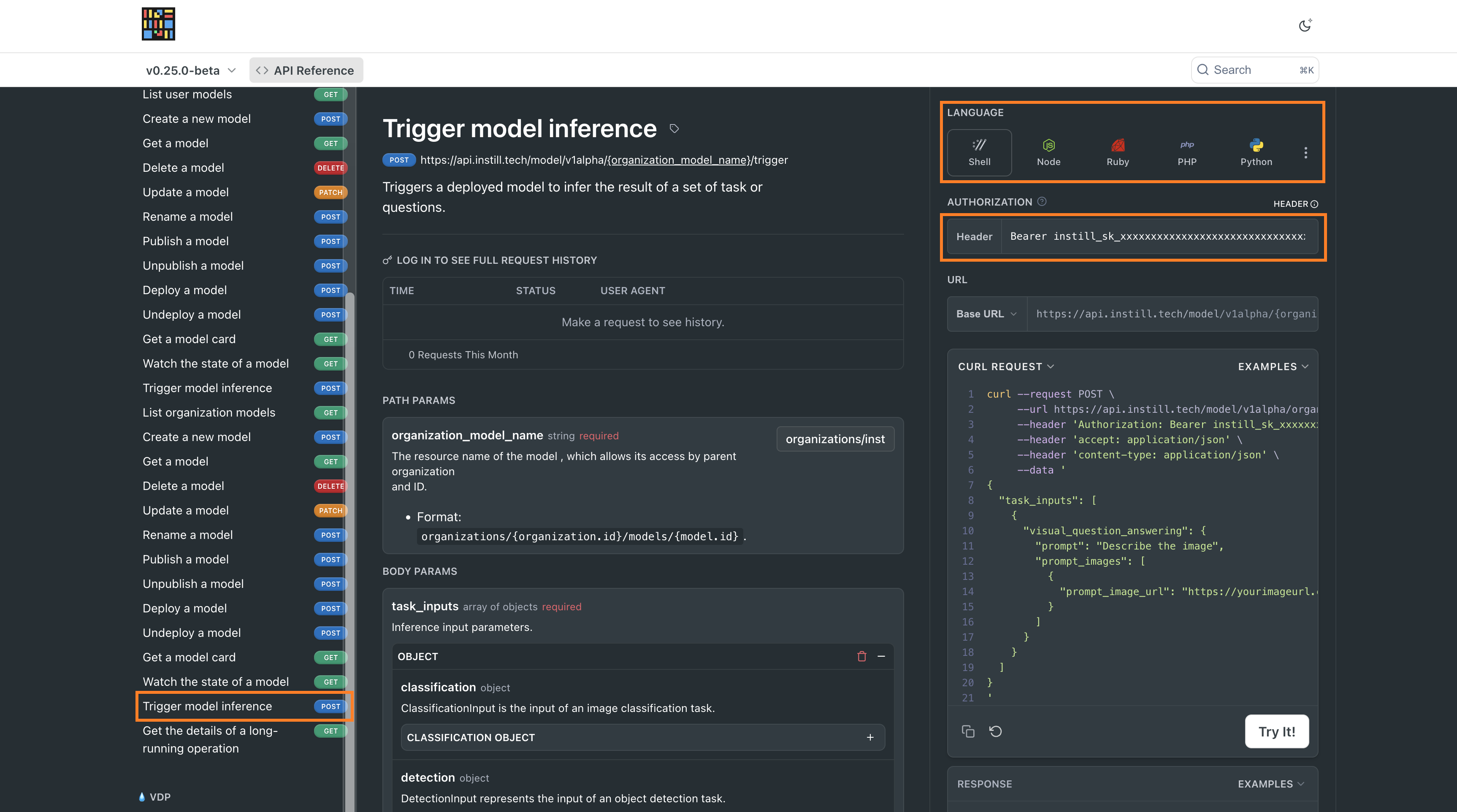Open the v0.25.0-beta version dropdown
The width and height of the screenshot is (1457, 812).
pyautogui.click(x=191, y=70)
